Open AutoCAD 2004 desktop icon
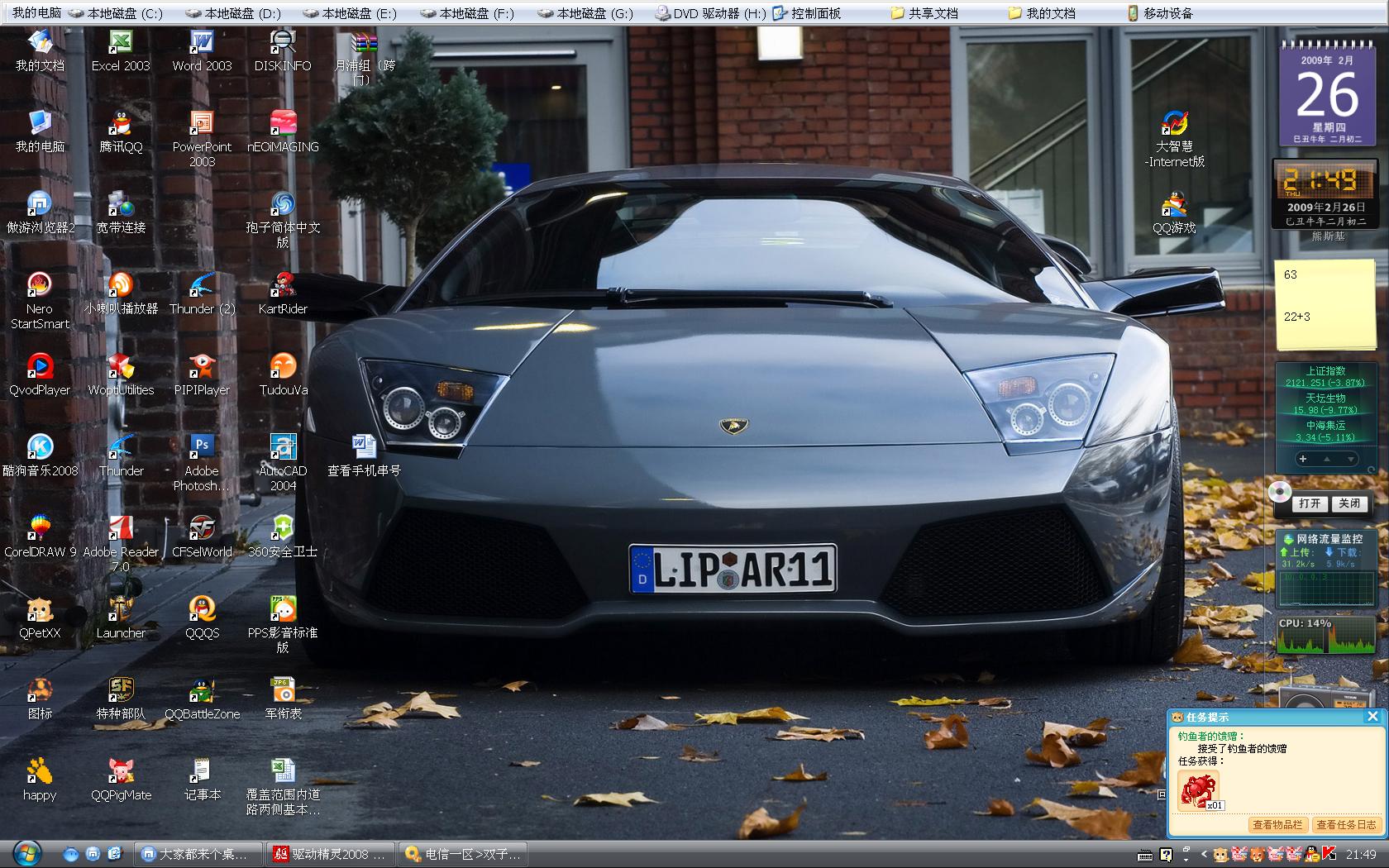1389x868 pixels. tap(283, 463)
